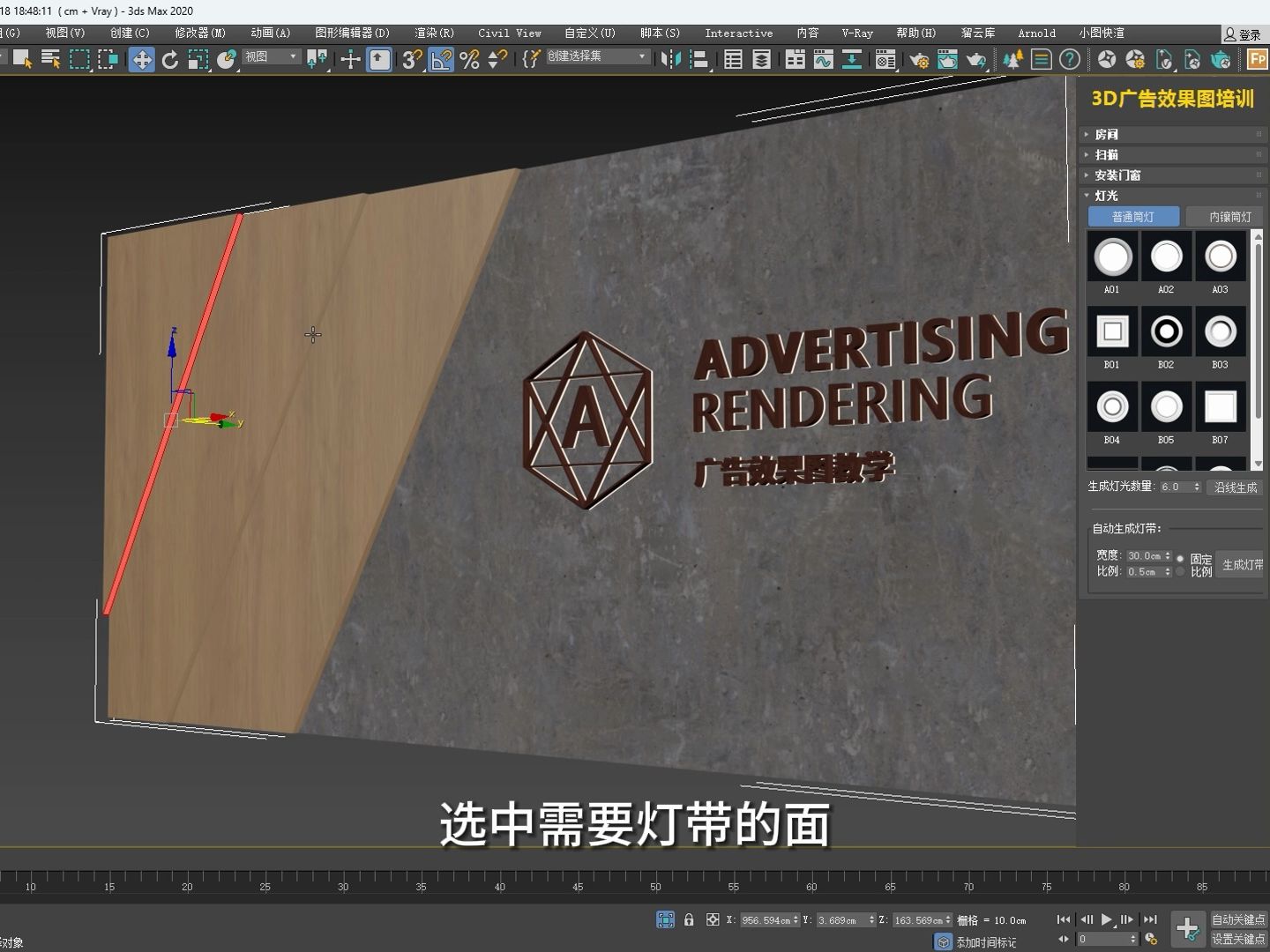Click the Align tool icon
The image size is (1270, 952).
click(x=699, y=59)
